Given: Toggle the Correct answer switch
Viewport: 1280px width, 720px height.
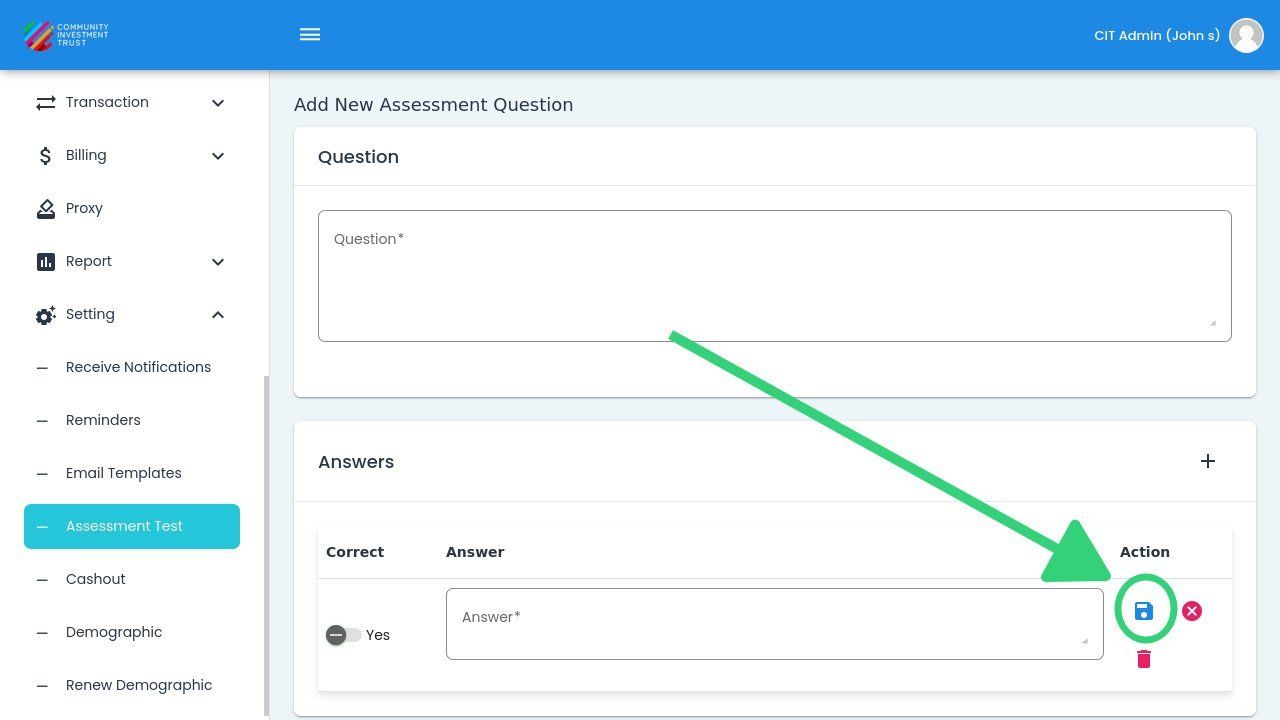Looking at the screenshot, I should click(x=343, y=635).
